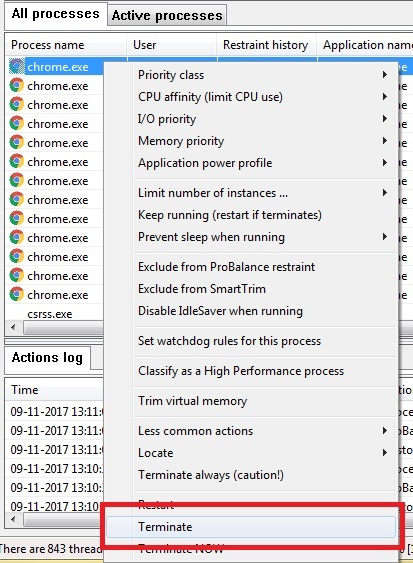Sort by the Application name column header

[x=365, y=45]
